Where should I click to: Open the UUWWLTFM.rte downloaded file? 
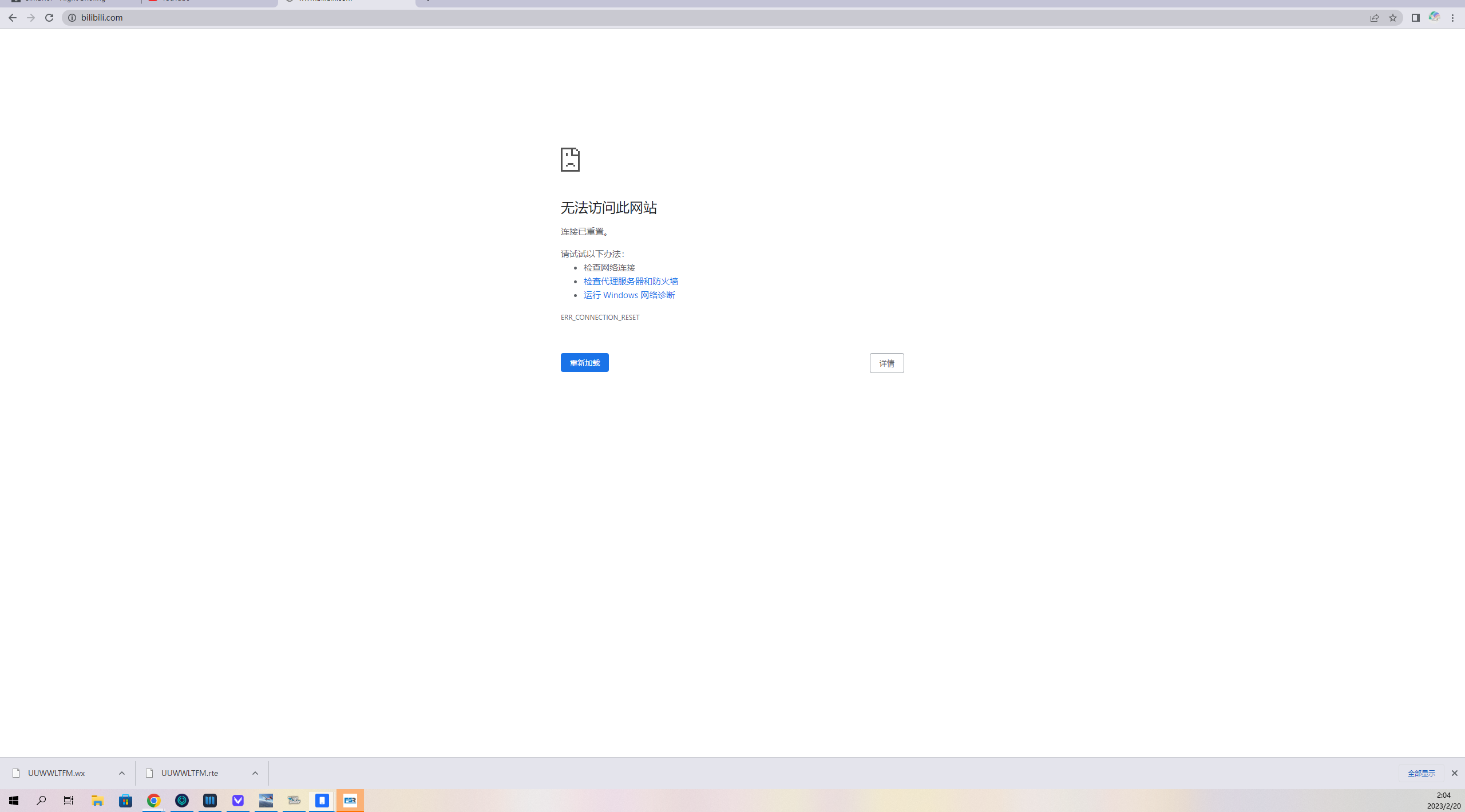tap(189, 773)
